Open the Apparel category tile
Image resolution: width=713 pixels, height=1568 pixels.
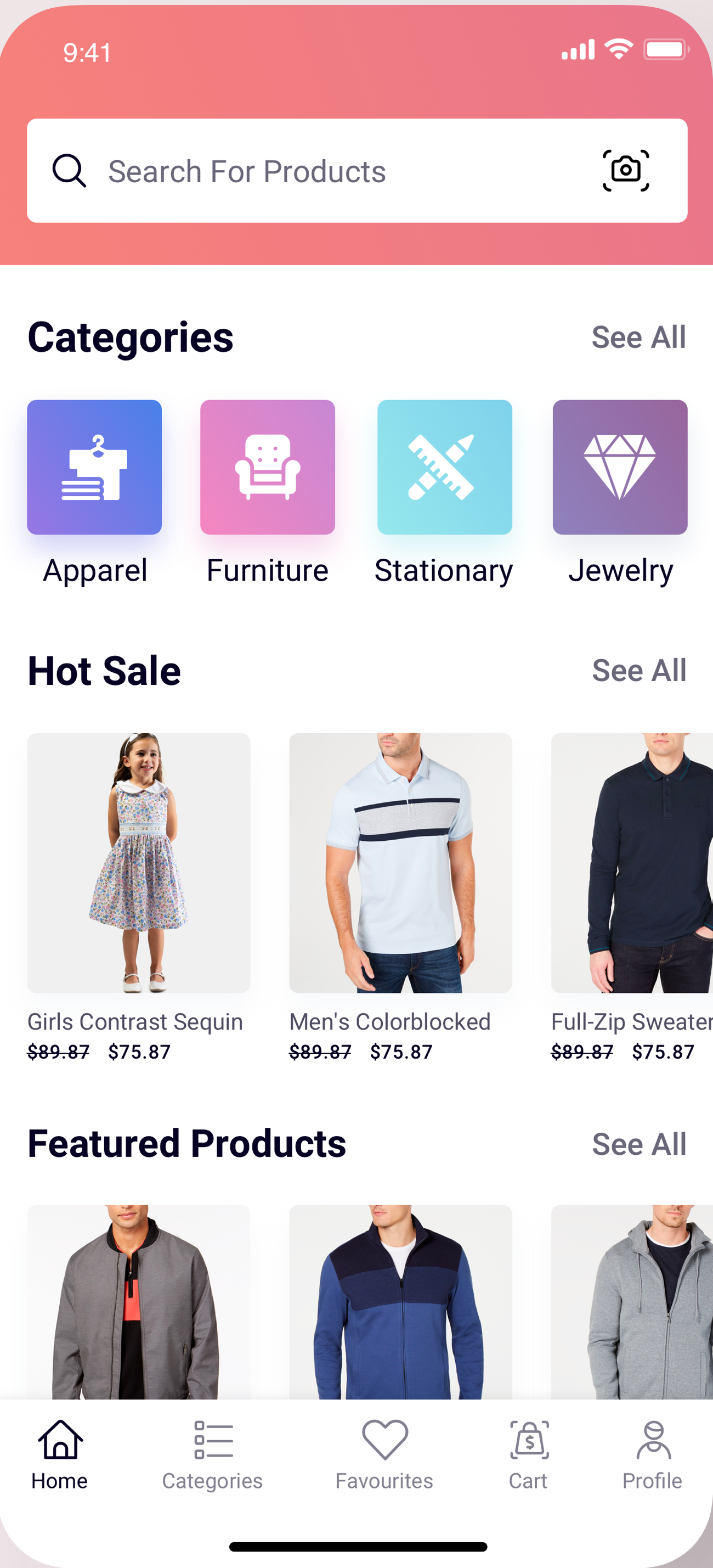coord(94,467)
